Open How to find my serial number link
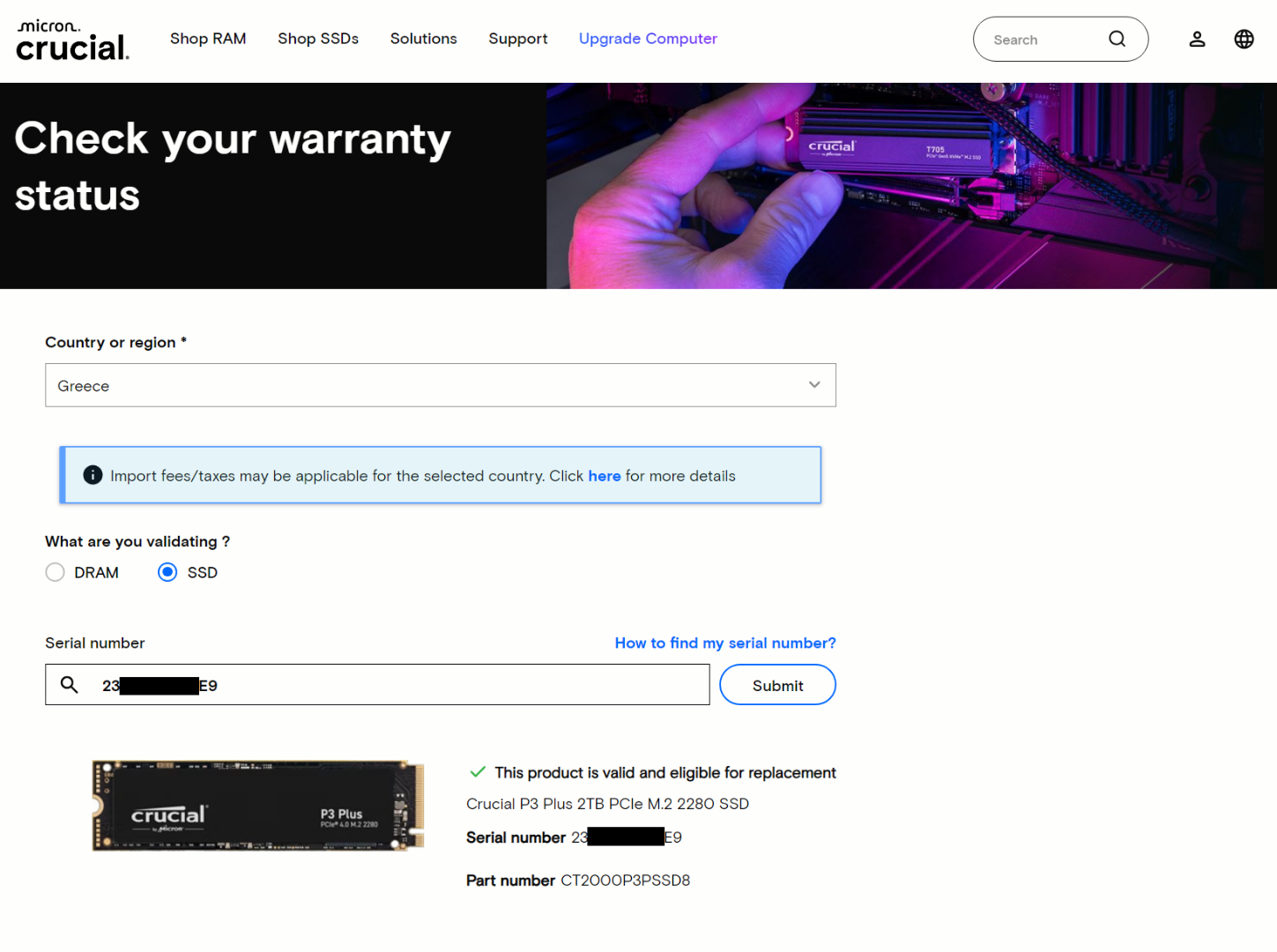Viewport: 1277px width, 952px height. tap(725, 643)
